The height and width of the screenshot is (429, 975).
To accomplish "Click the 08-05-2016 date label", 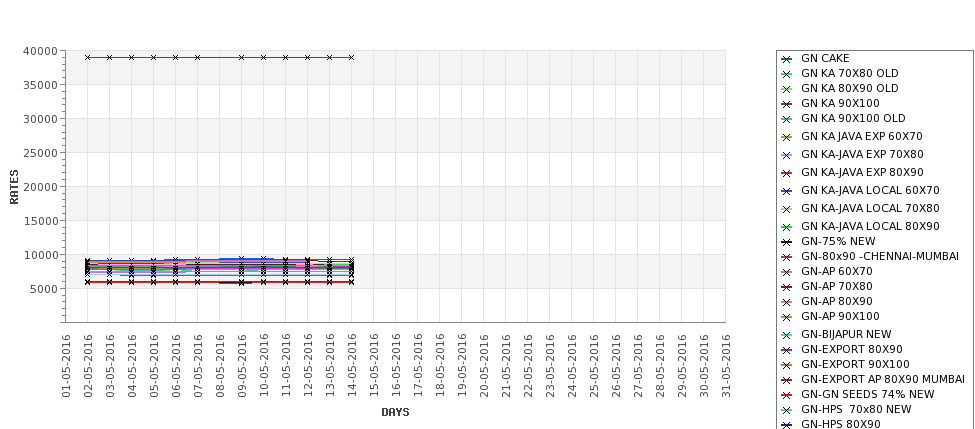I will click(220, 366).
